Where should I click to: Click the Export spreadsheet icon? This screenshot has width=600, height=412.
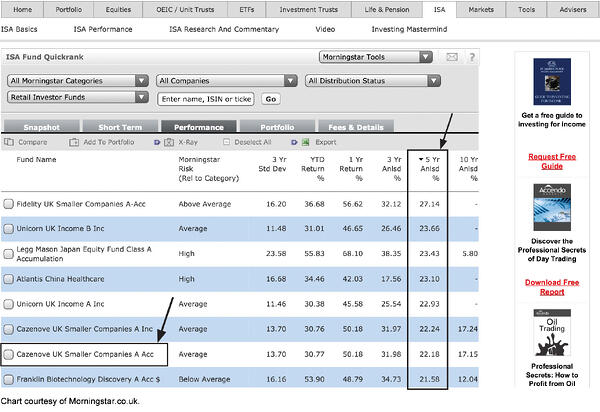[305, 142]
